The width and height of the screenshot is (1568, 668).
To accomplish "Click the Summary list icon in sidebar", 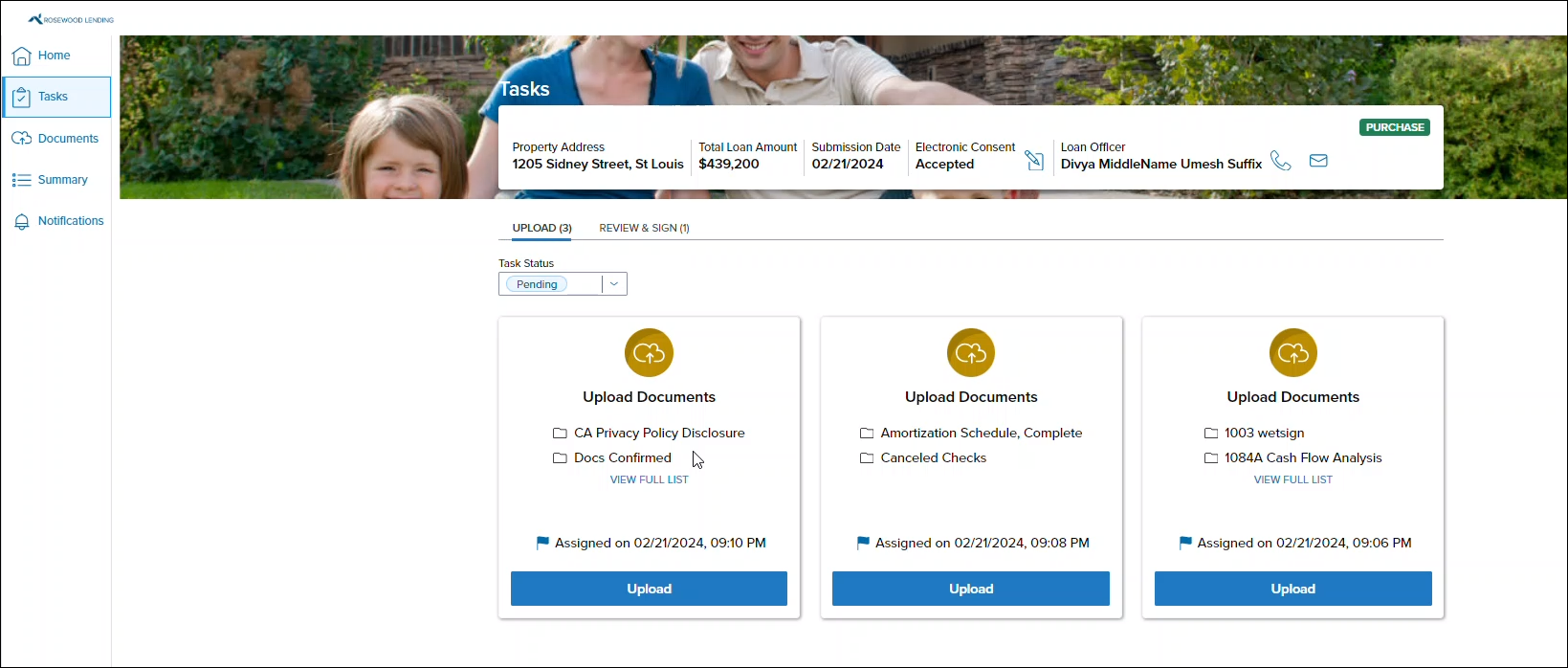I will tap(21, 180).
